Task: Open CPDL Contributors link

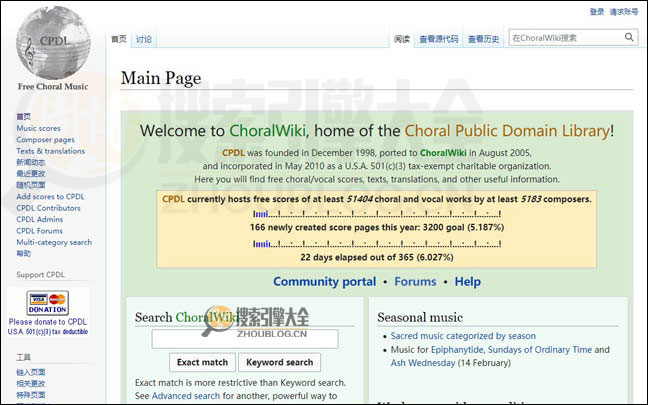Action: pyautogui.click(x=48, y=208)
